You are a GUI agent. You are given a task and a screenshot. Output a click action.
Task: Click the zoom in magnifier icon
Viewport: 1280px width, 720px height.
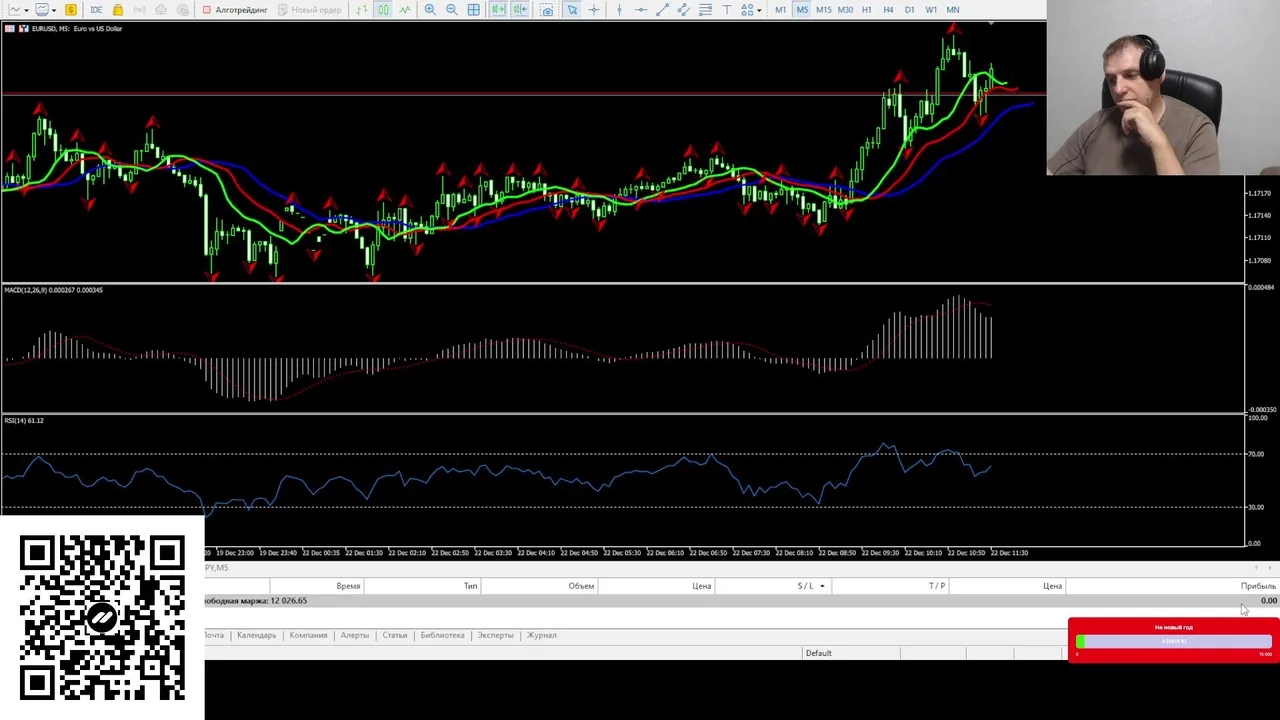point(430,9)
